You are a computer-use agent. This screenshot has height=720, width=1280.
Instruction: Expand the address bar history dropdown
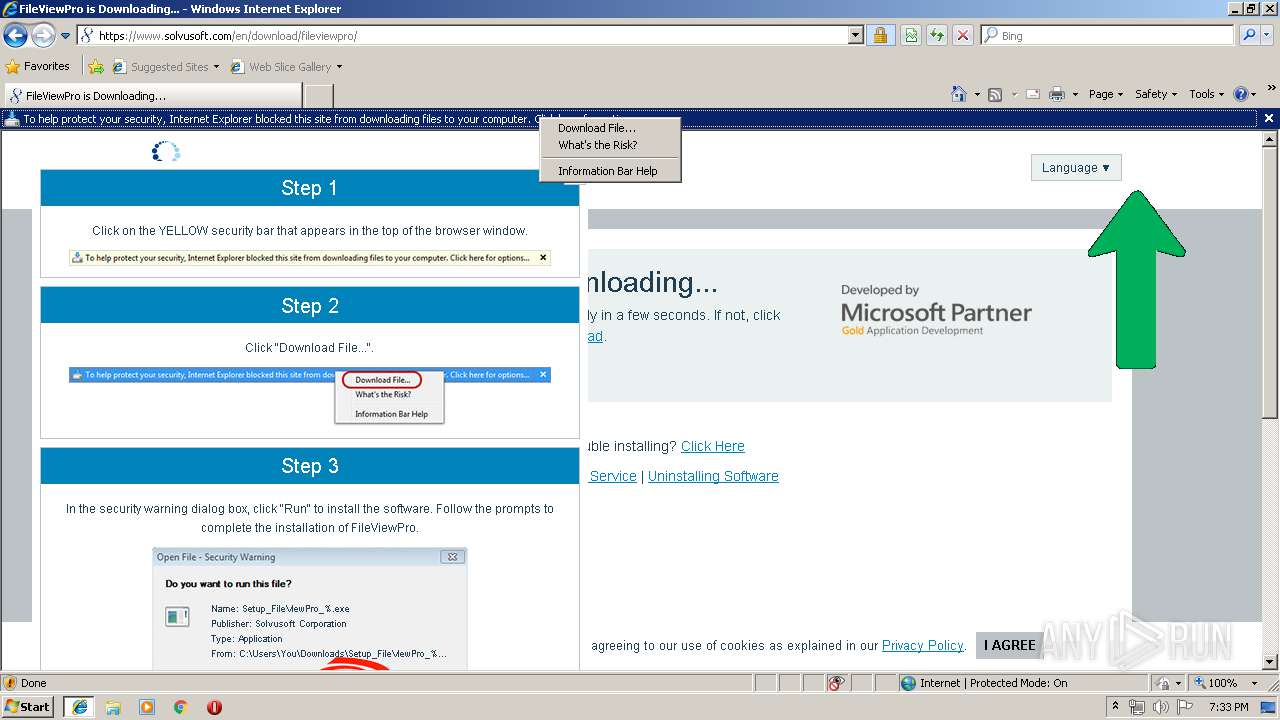(x=855, y=35)
